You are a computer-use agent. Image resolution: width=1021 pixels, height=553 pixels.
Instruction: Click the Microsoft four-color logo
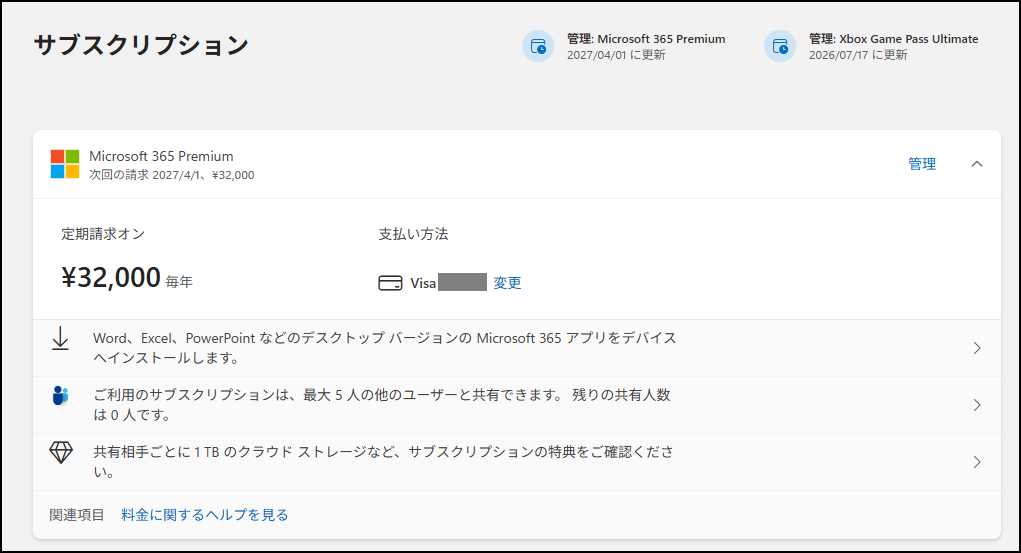pos(65,164)
